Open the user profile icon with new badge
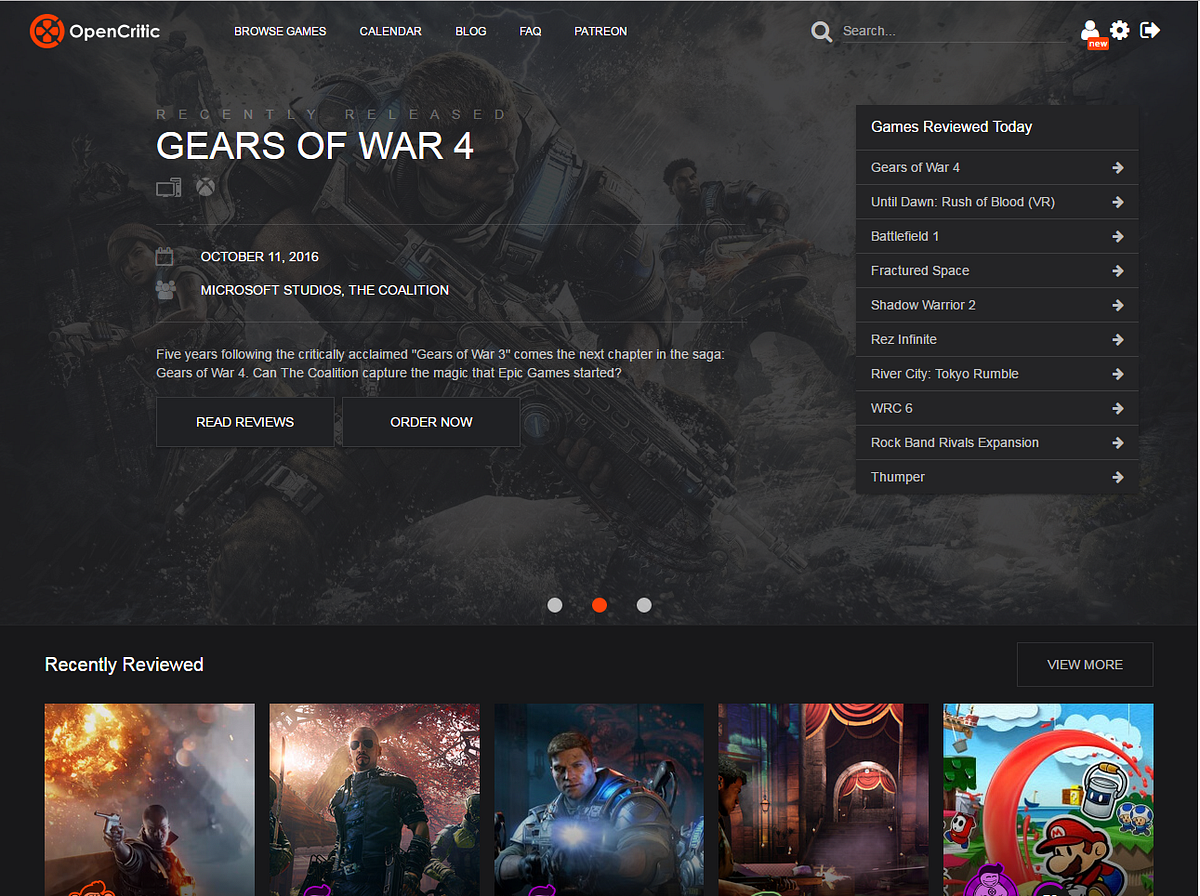1200x896 pixels. coord(1090,30)
